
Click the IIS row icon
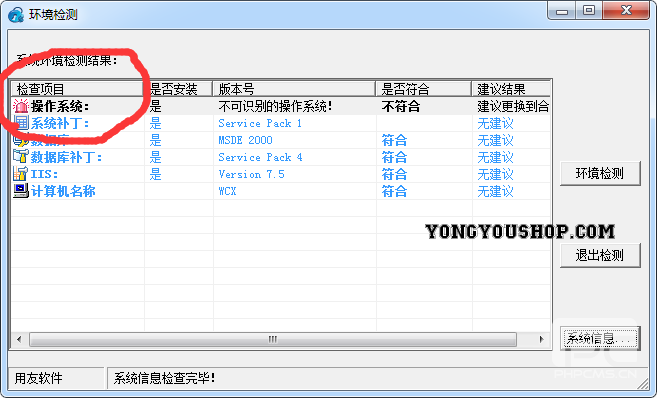(21, 174)
